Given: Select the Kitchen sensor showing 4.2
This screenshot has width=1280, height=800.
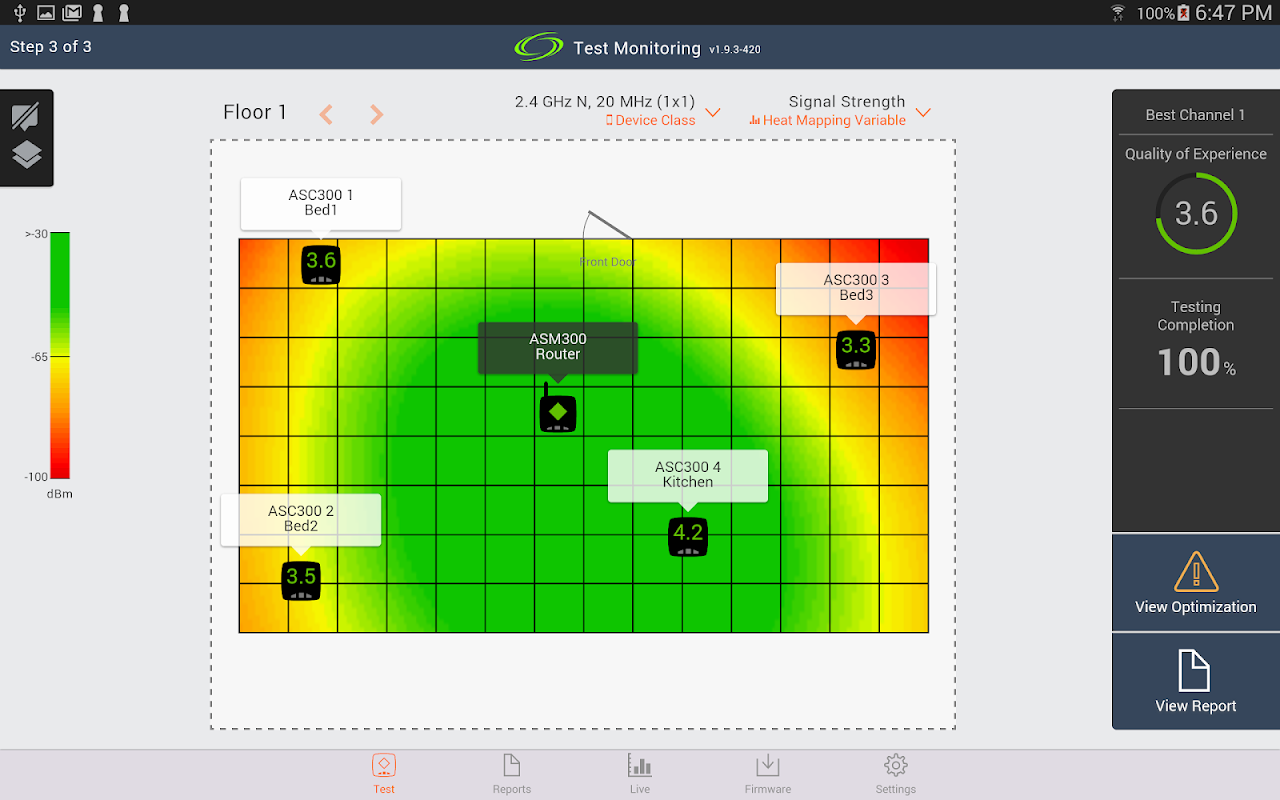Looking at the screenshot, I should (x=688, y=536).
